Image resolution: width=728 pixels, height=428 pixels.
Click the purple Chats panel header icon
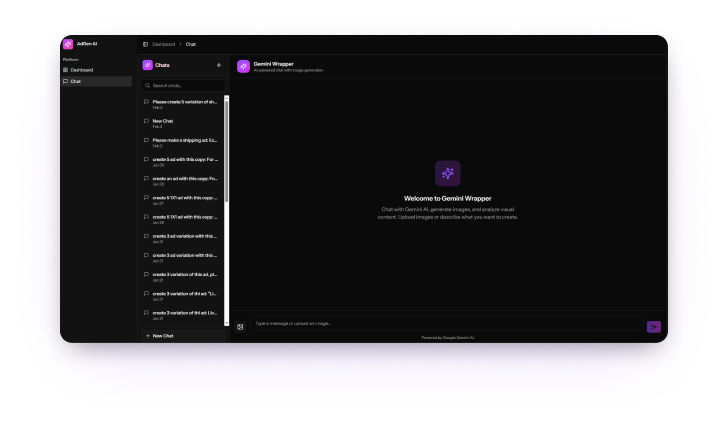tap(147, 65)
